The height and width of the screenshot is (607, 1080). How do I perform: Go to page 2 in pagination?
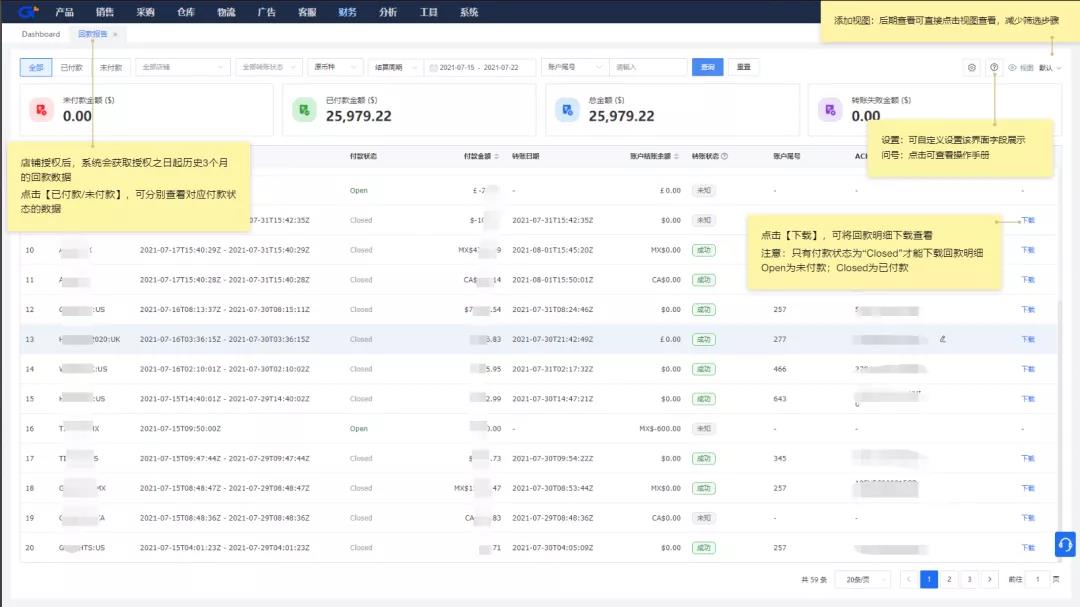pos(949,579)
